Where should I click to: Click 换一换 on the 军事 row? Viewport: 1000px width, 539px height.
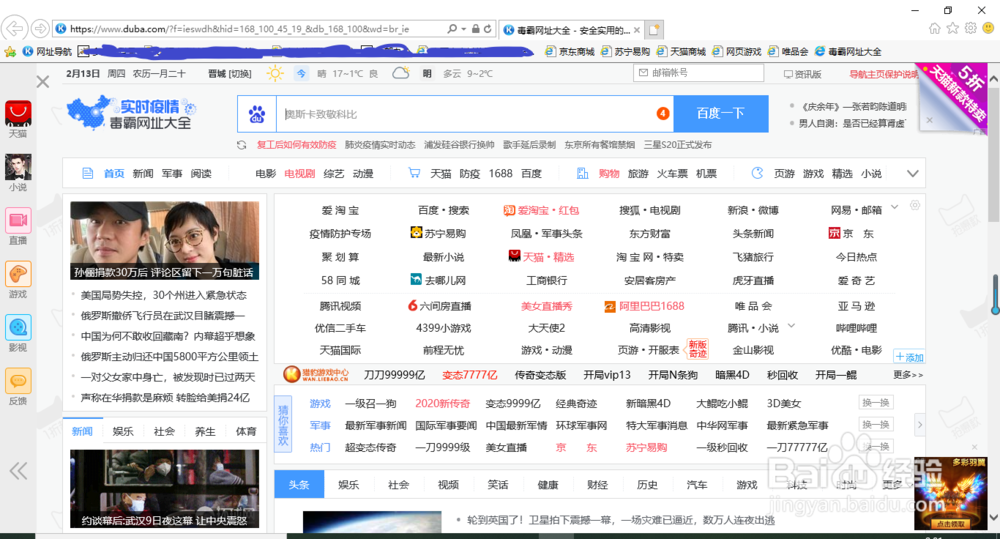point(876,424)
